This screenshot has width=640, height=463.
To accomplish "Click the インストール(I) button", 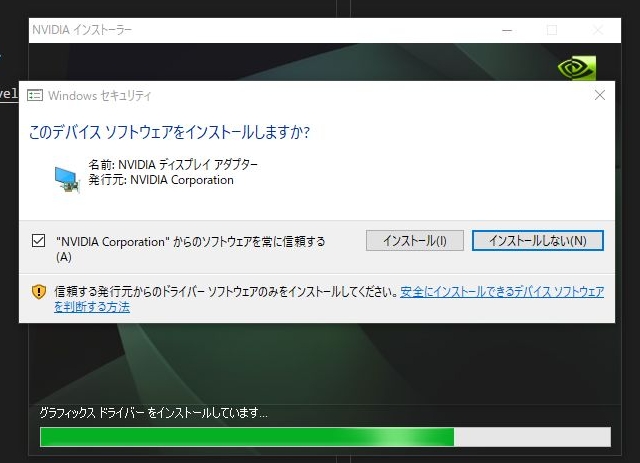I will pyautogui.click(x=415, y=240).
